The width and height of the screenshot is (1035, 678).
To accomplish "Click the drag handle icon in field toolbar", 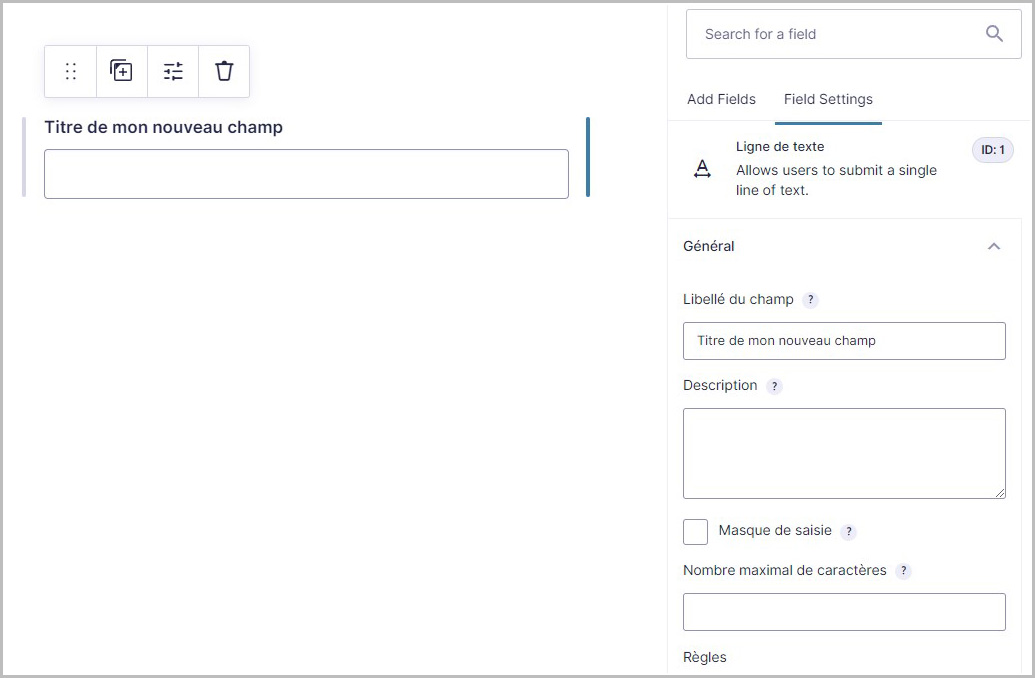I will (71, 71).
